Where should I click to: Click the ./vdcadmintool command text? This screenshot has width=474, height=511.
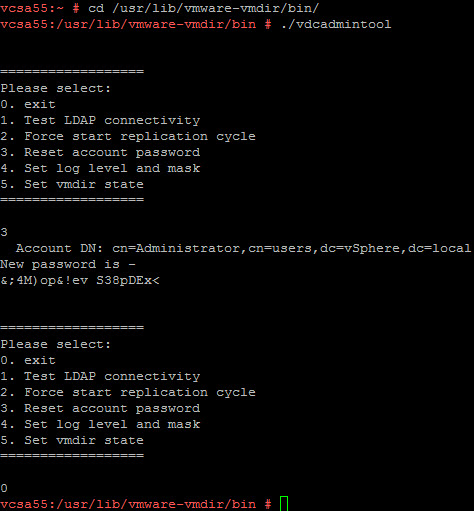pos(336,24)
